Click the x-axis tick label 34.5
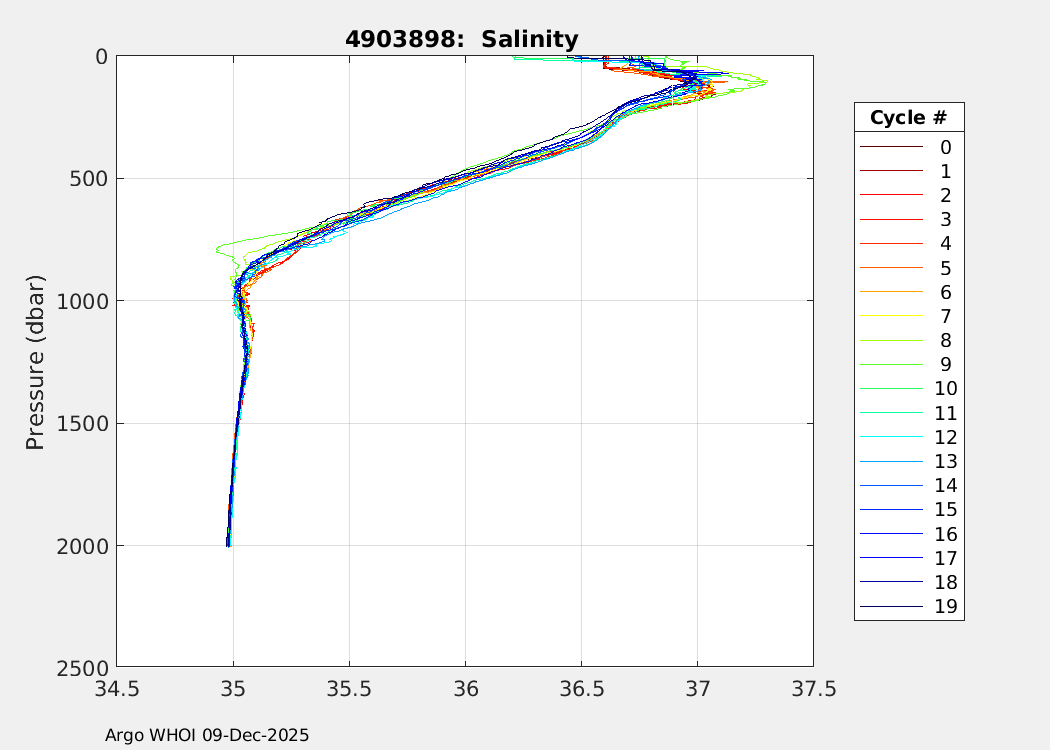1050x750 pixels. click(117, 689)
